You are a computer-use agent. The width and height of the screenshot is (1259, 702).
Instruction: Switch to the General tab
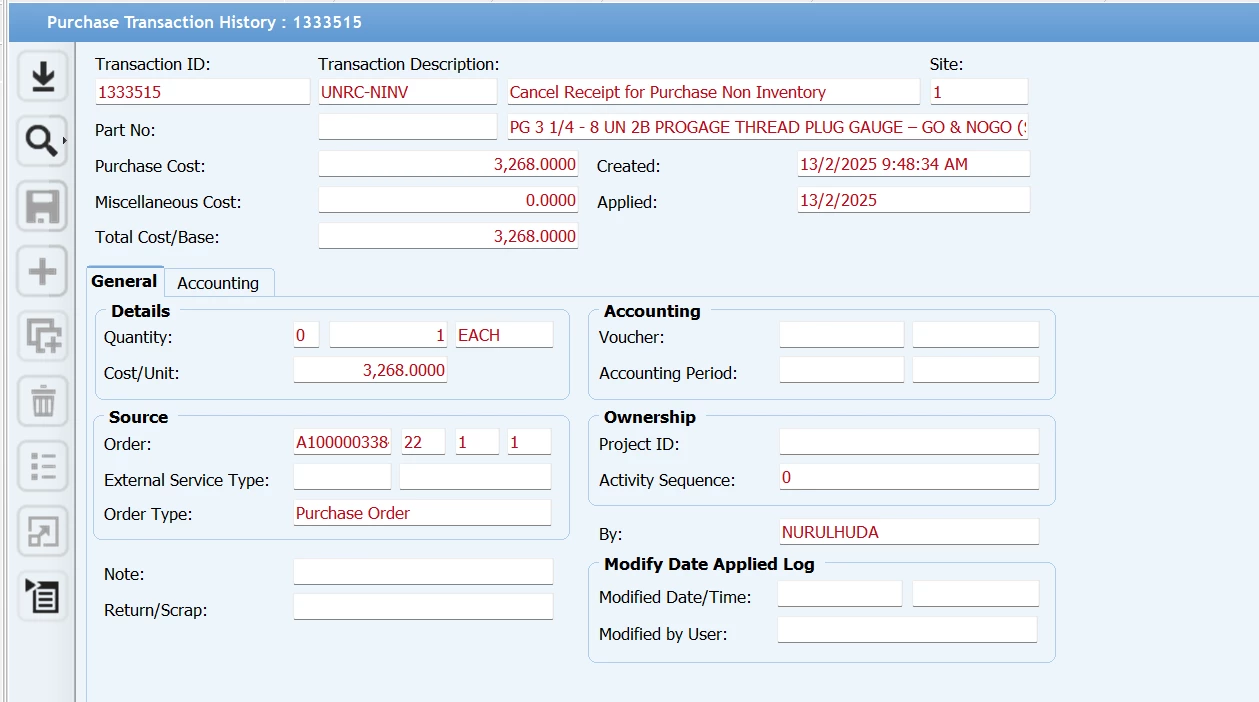pyautogui.click(x=125, y=282)
